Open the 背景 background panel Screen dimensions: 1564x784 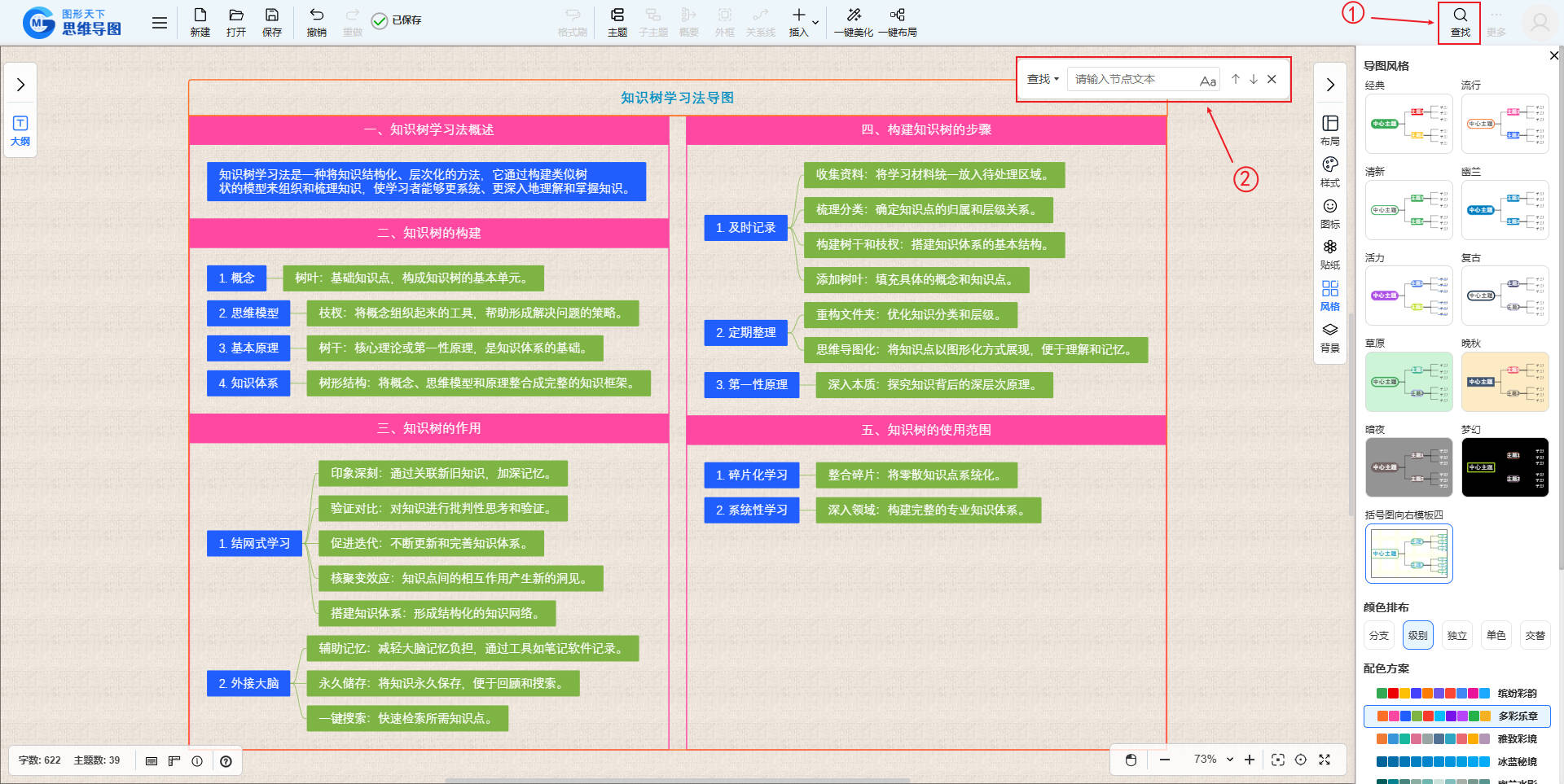click(x=1329, y=337)
